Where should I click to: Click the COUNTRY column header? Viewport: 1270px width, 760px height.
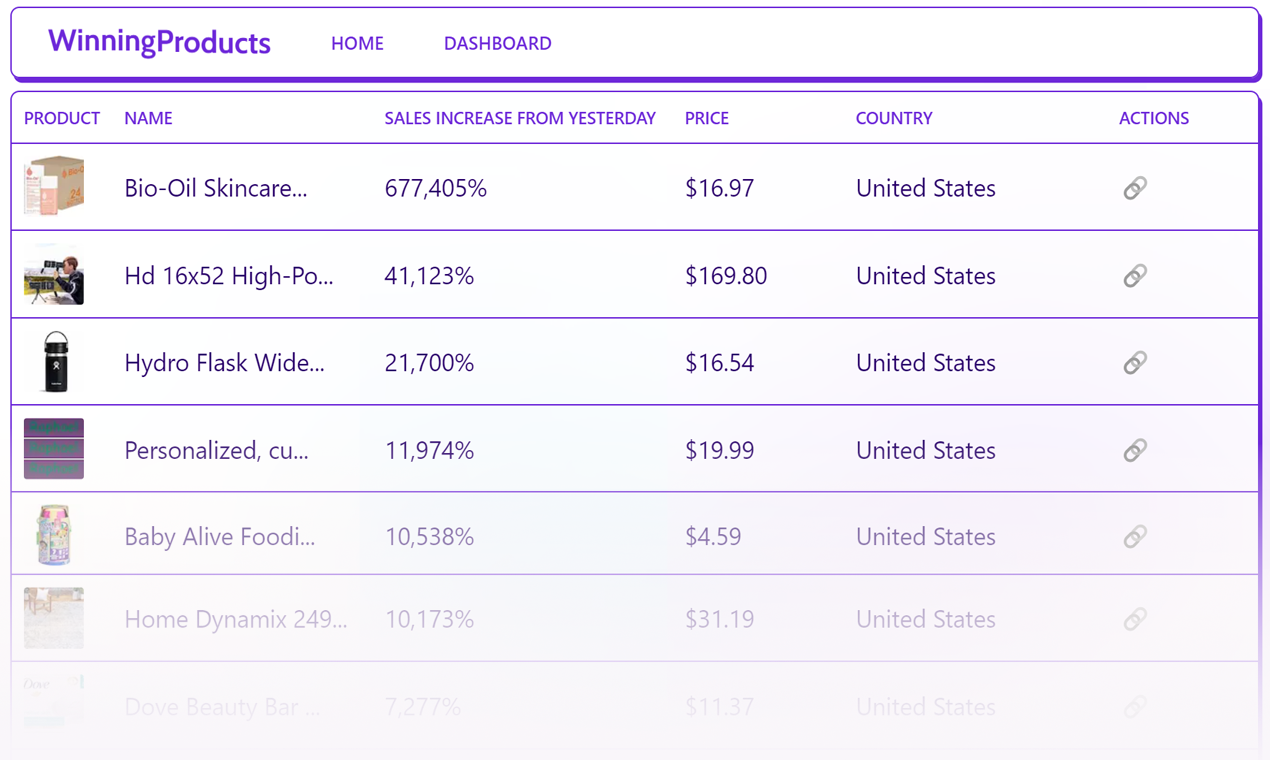(x=894, y=118)
